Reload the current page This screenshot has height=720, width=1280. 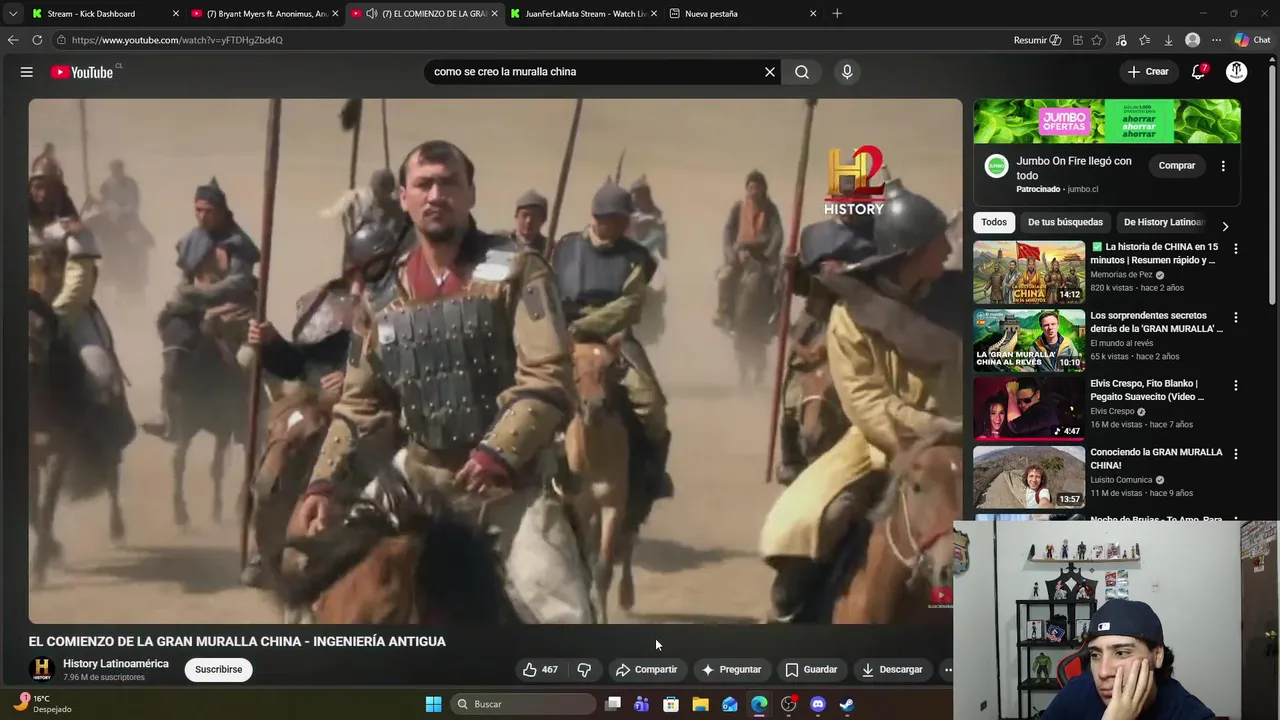click(x=37, y=40)
